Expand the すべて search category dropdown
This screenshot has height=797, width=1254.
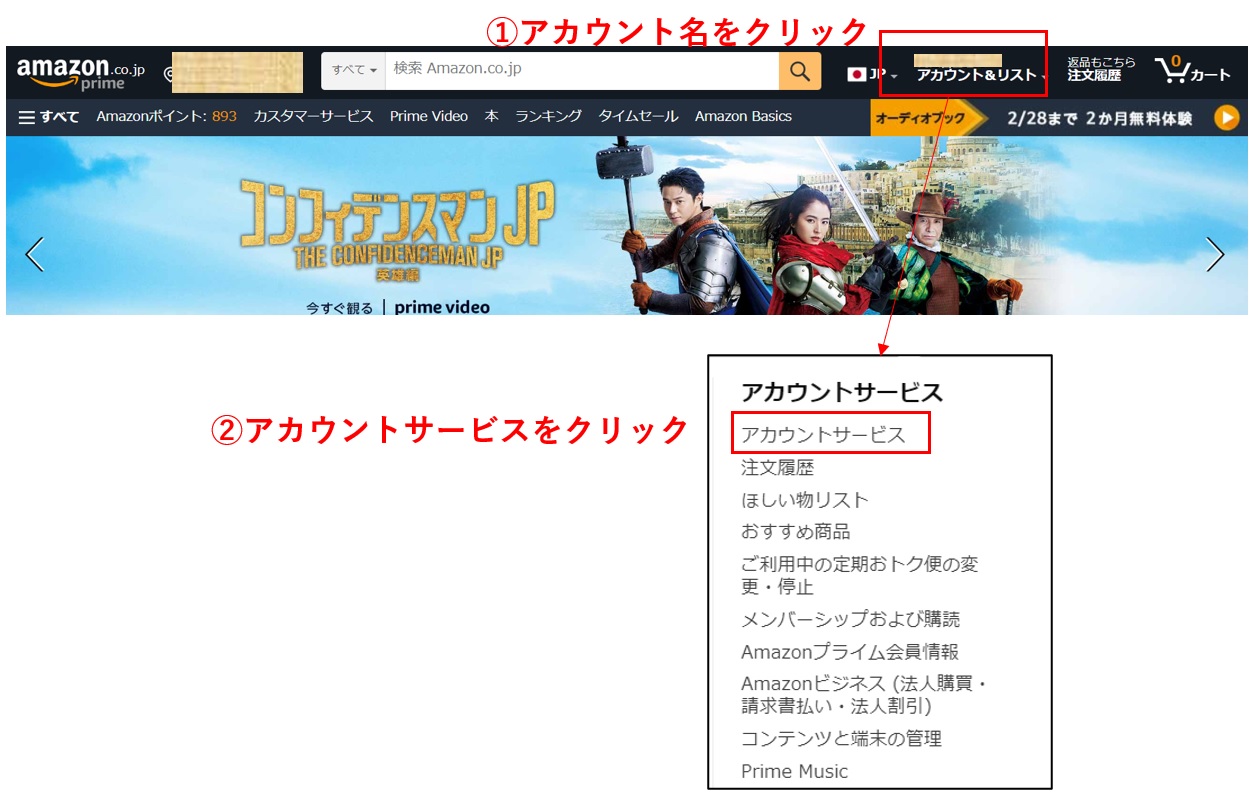point(354,71)
